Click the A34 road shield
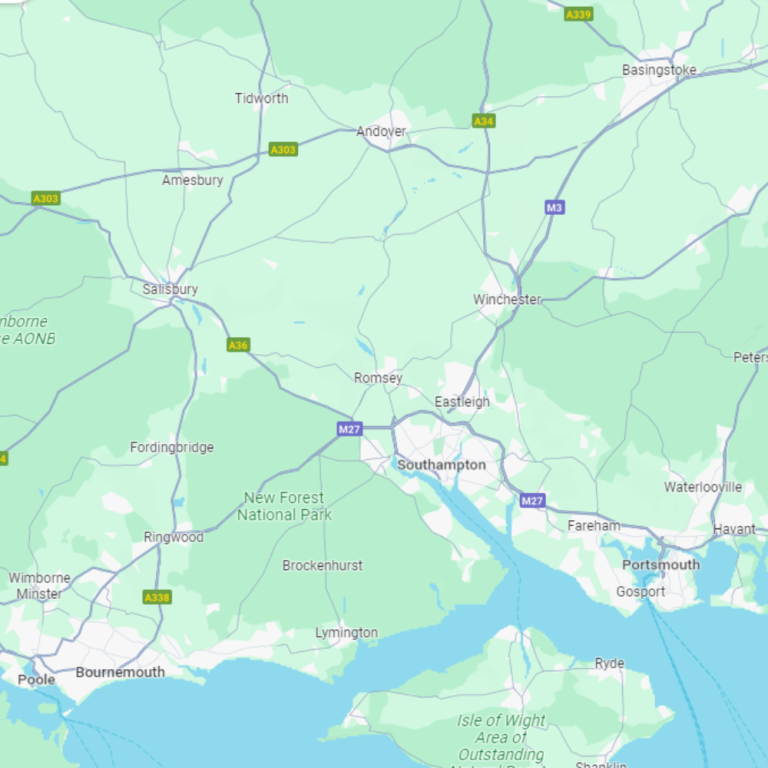 click(483, 121)
